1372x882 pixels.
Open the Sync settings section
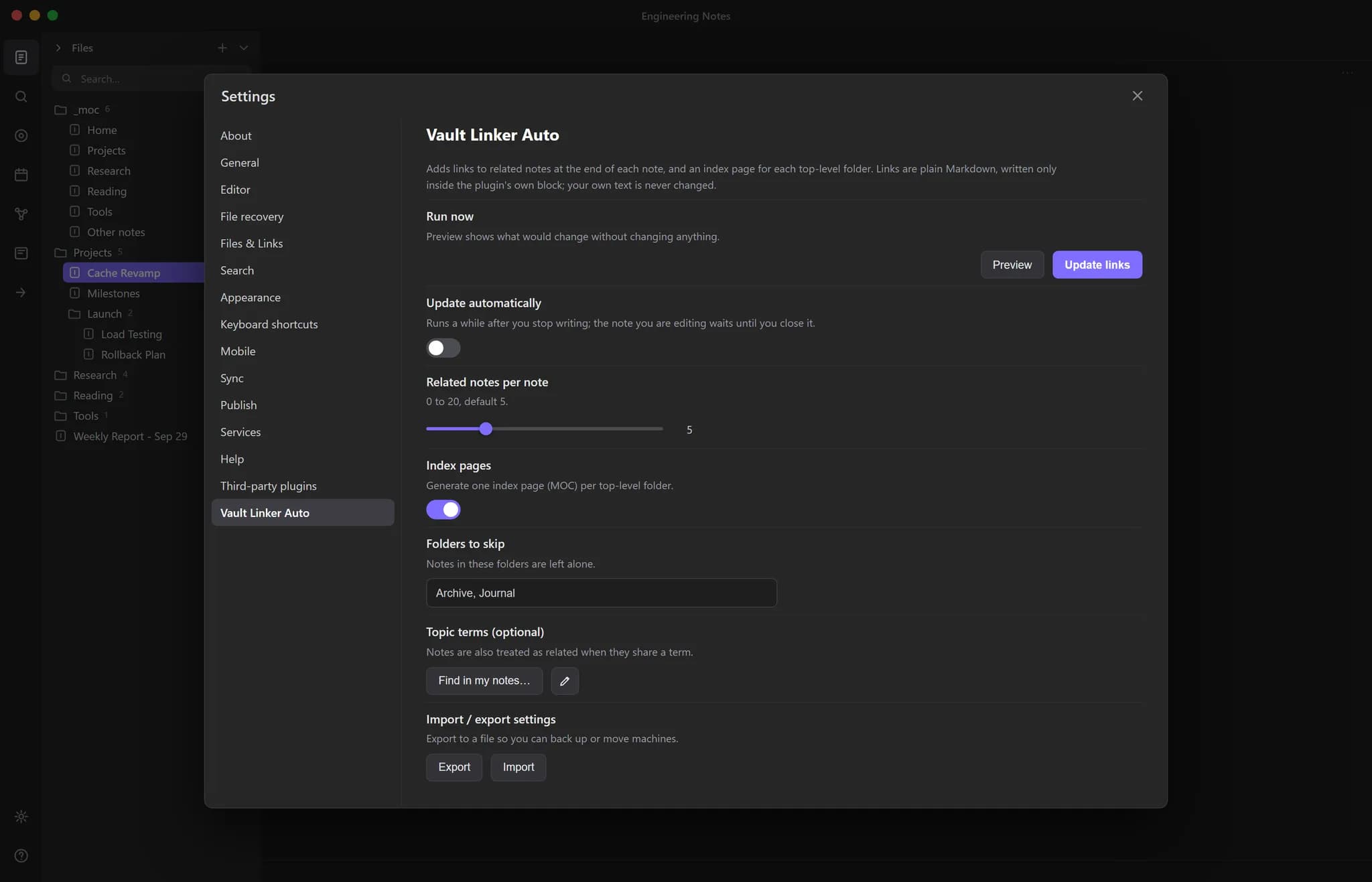[303, 378]
